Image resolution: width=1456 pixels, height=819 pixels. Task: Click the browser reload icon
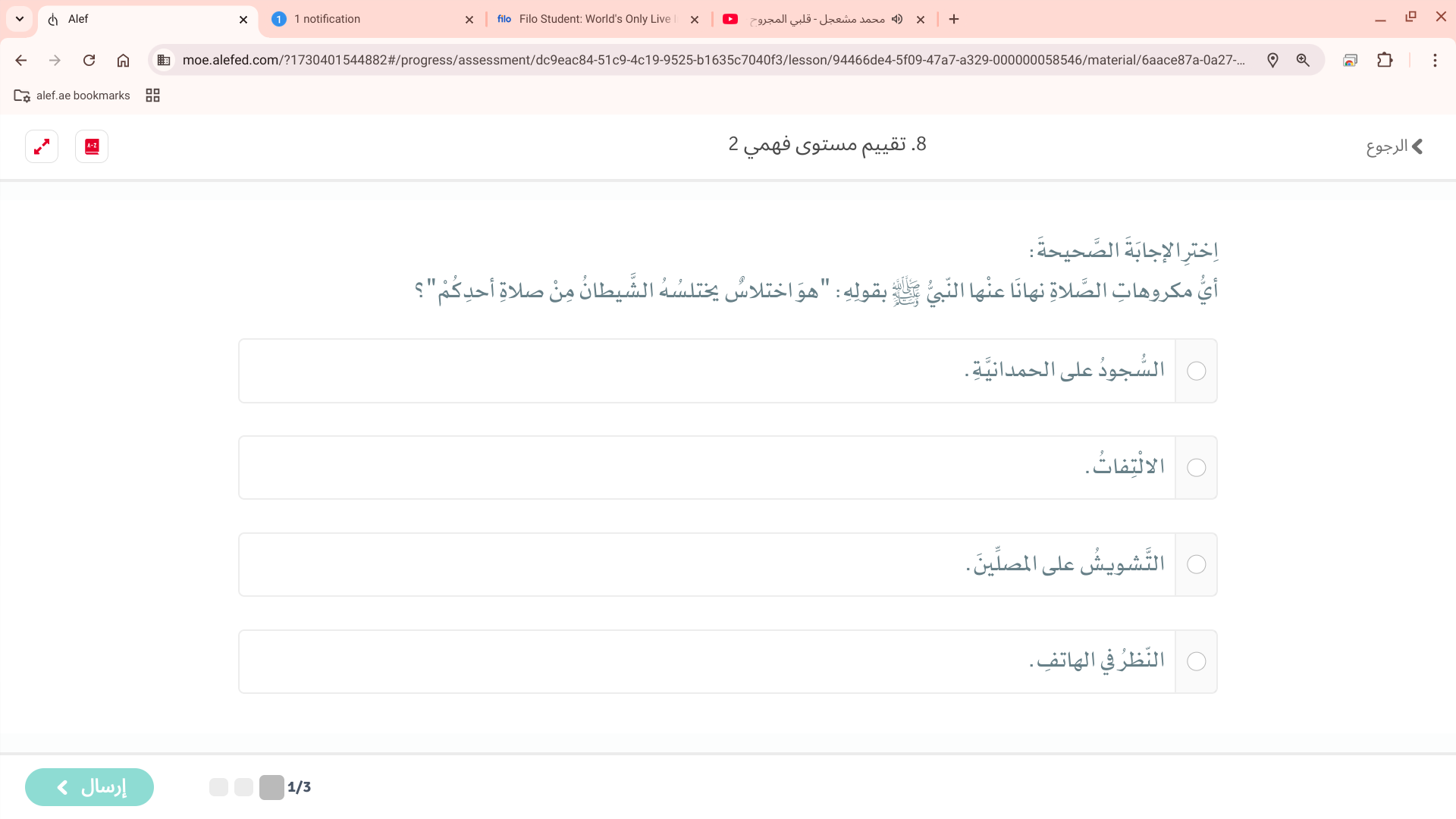(x=89, y=60)
